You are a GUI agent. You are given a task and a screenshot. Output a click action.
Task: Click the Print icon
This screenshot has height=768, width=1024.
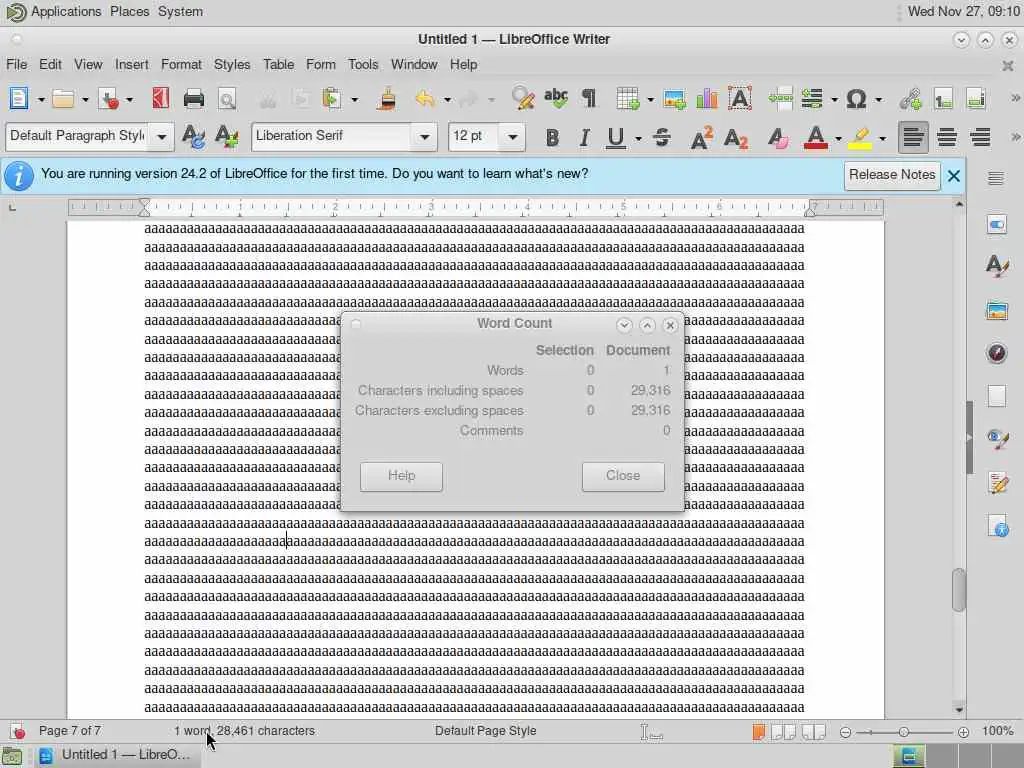click(x=193, y=99)
